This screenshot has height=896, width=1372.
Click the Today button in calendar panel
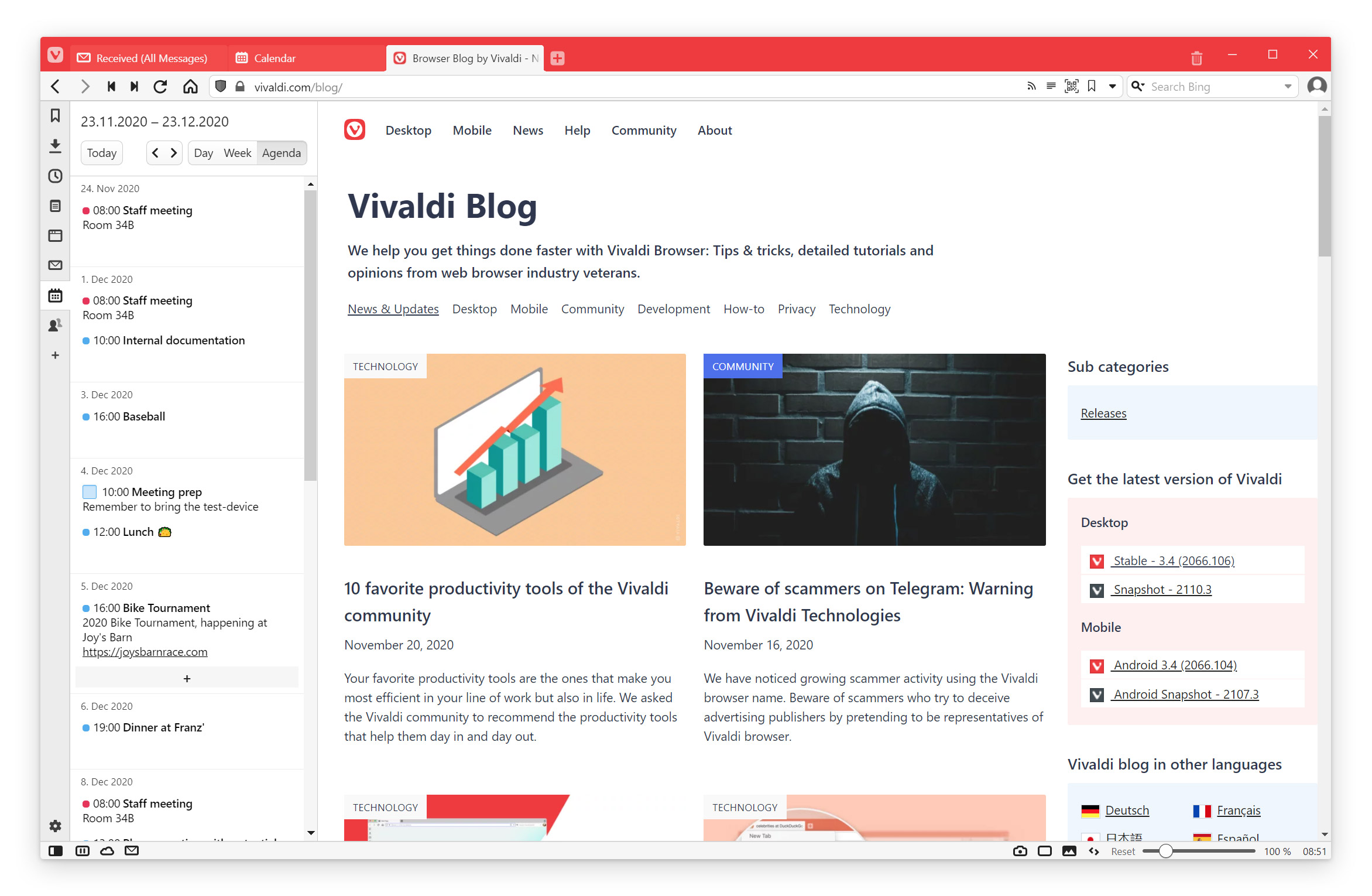tap(101, 153)
